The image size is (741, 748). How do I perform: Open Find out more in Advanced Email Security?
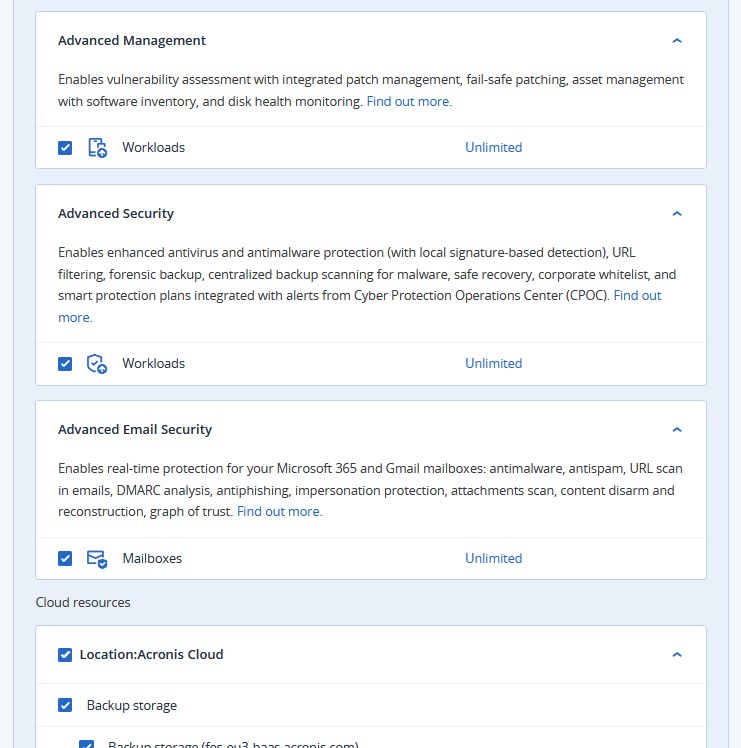coord(279,512)
